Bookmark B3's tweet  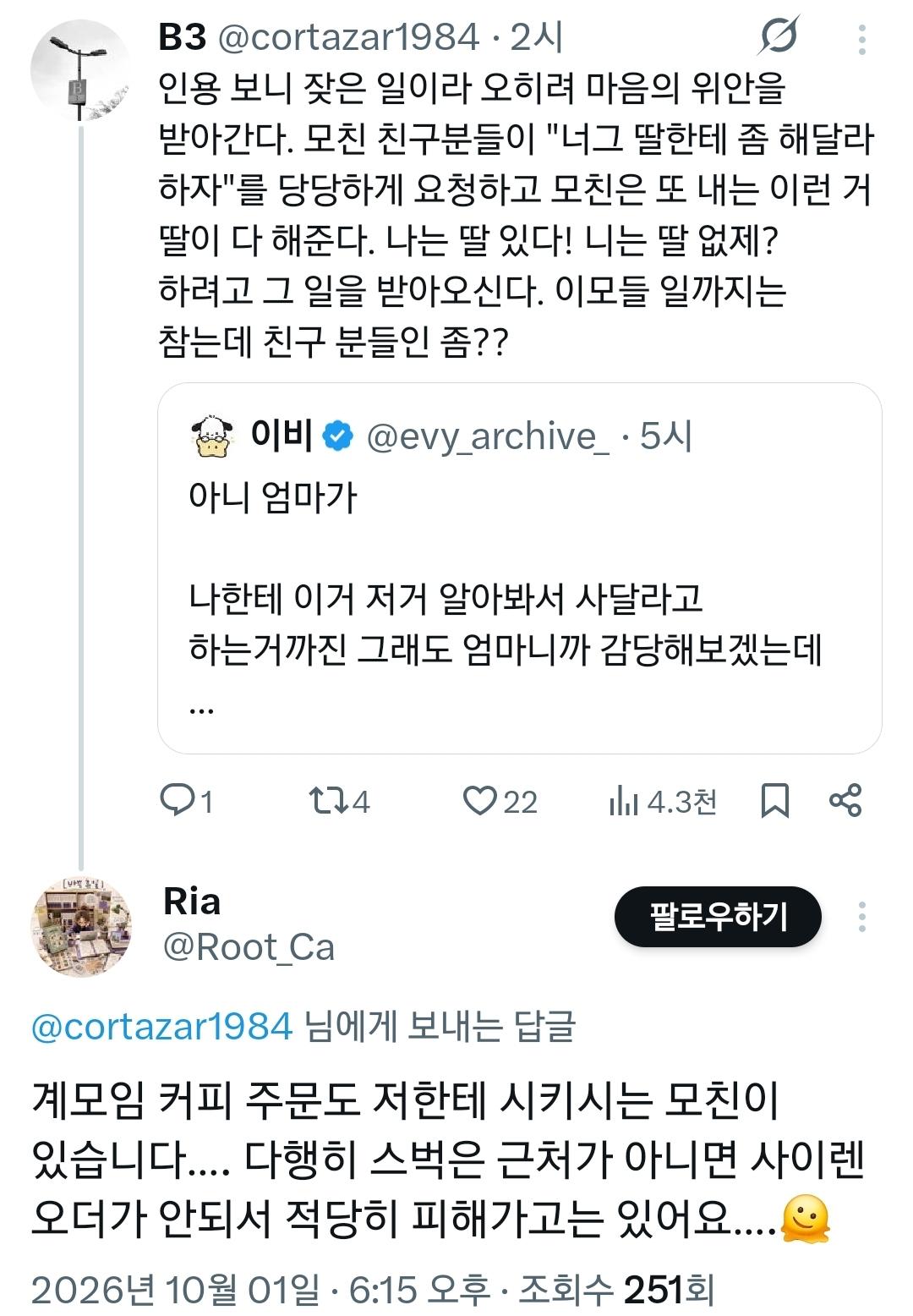[774, 800]
